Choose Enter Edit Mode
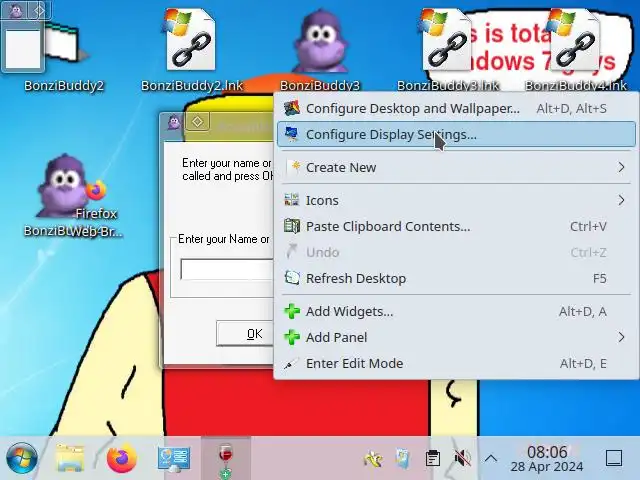Viewport: 640px width, 480px height. point(456,363)
